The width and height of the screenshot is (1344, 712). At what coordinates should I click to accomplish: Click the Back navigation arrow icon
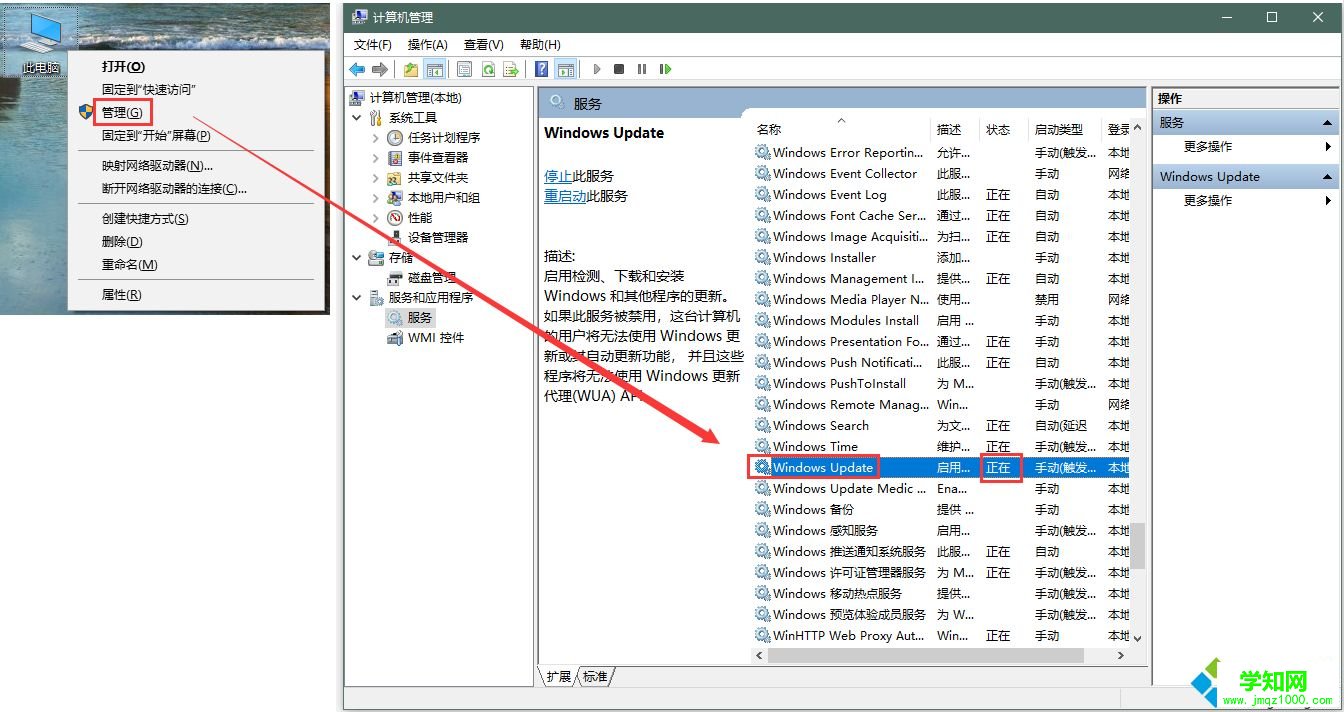coord(357,68)
